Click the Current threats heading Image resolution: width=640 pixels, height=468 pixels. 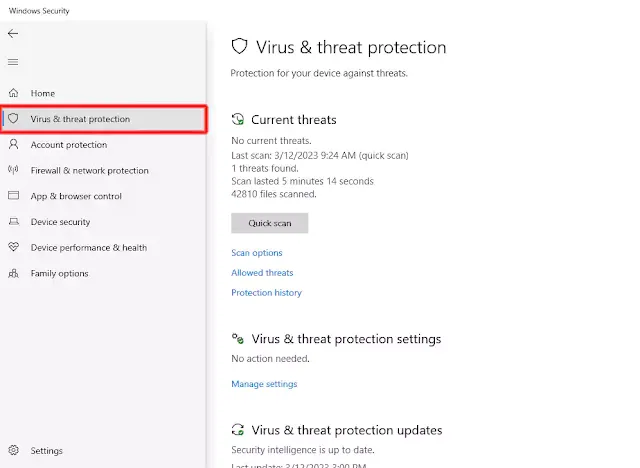tap(293, 120)
